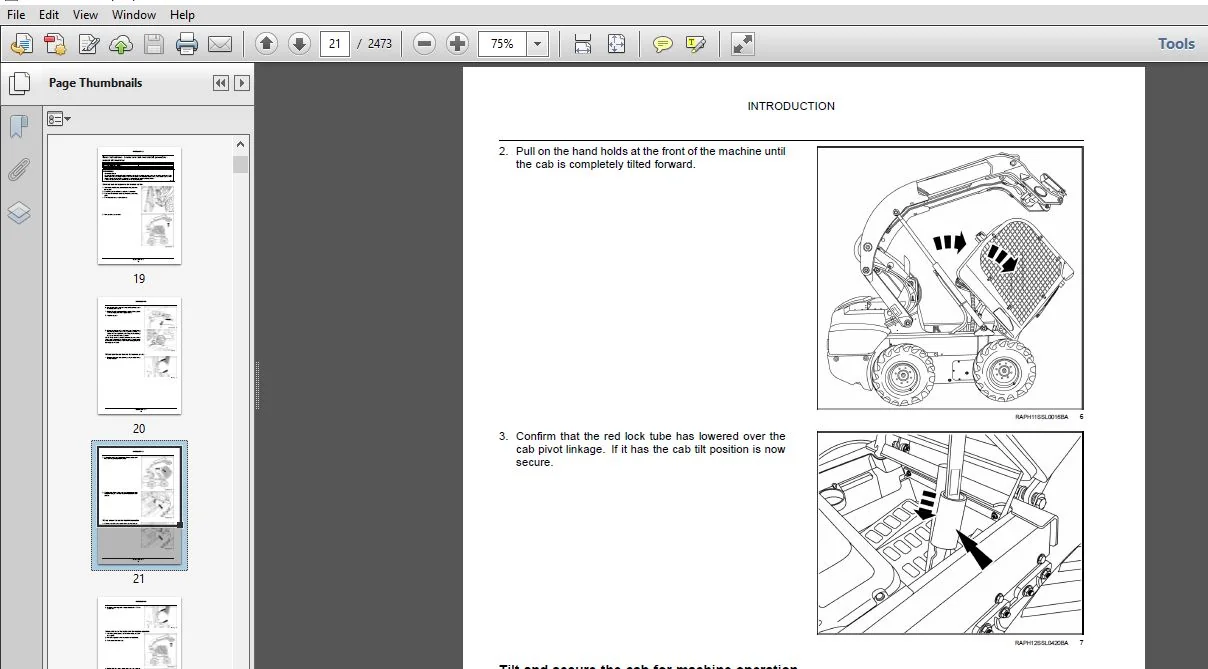Image resolution: width=1208 pixels, height=669 pixels.
Task: Click the Create PDF icon
Action: tap(55, 44)
